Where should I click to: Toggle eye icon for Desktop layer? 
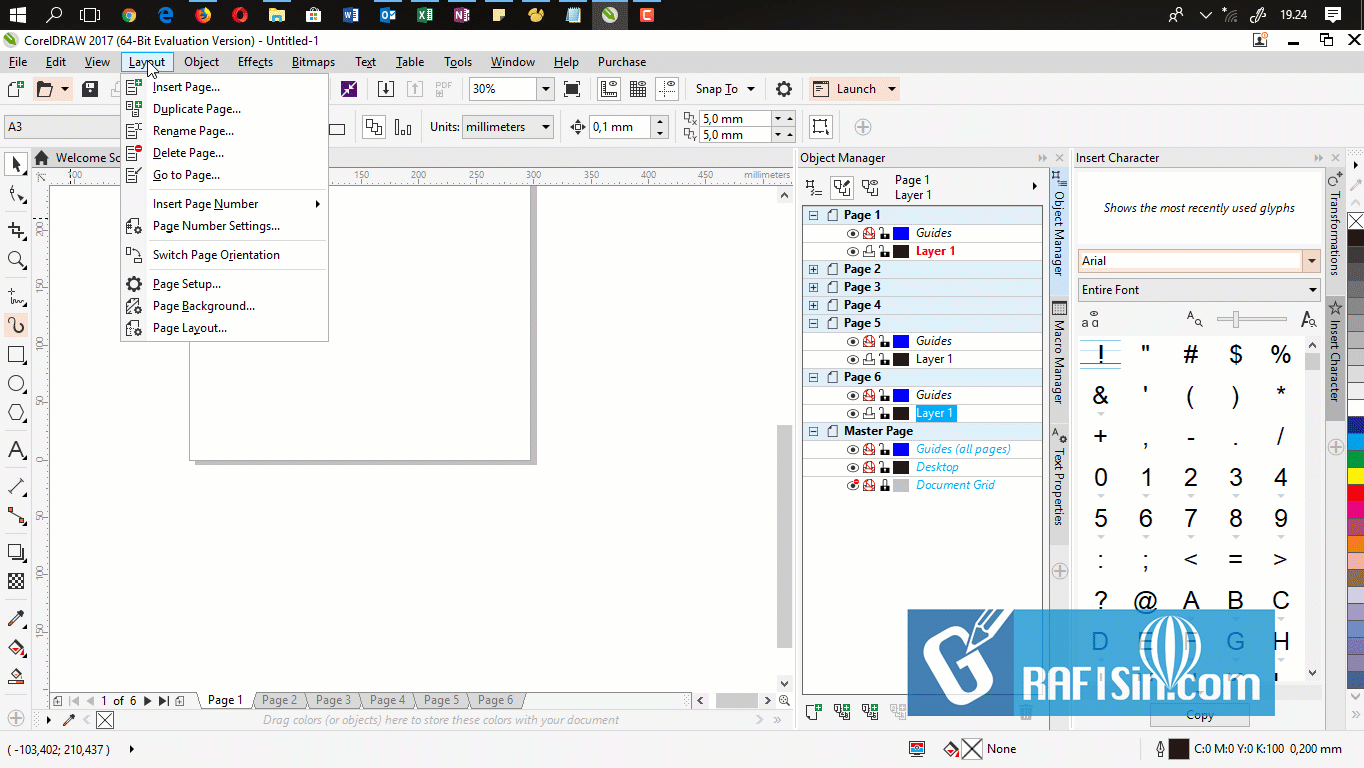pos(853,467)
